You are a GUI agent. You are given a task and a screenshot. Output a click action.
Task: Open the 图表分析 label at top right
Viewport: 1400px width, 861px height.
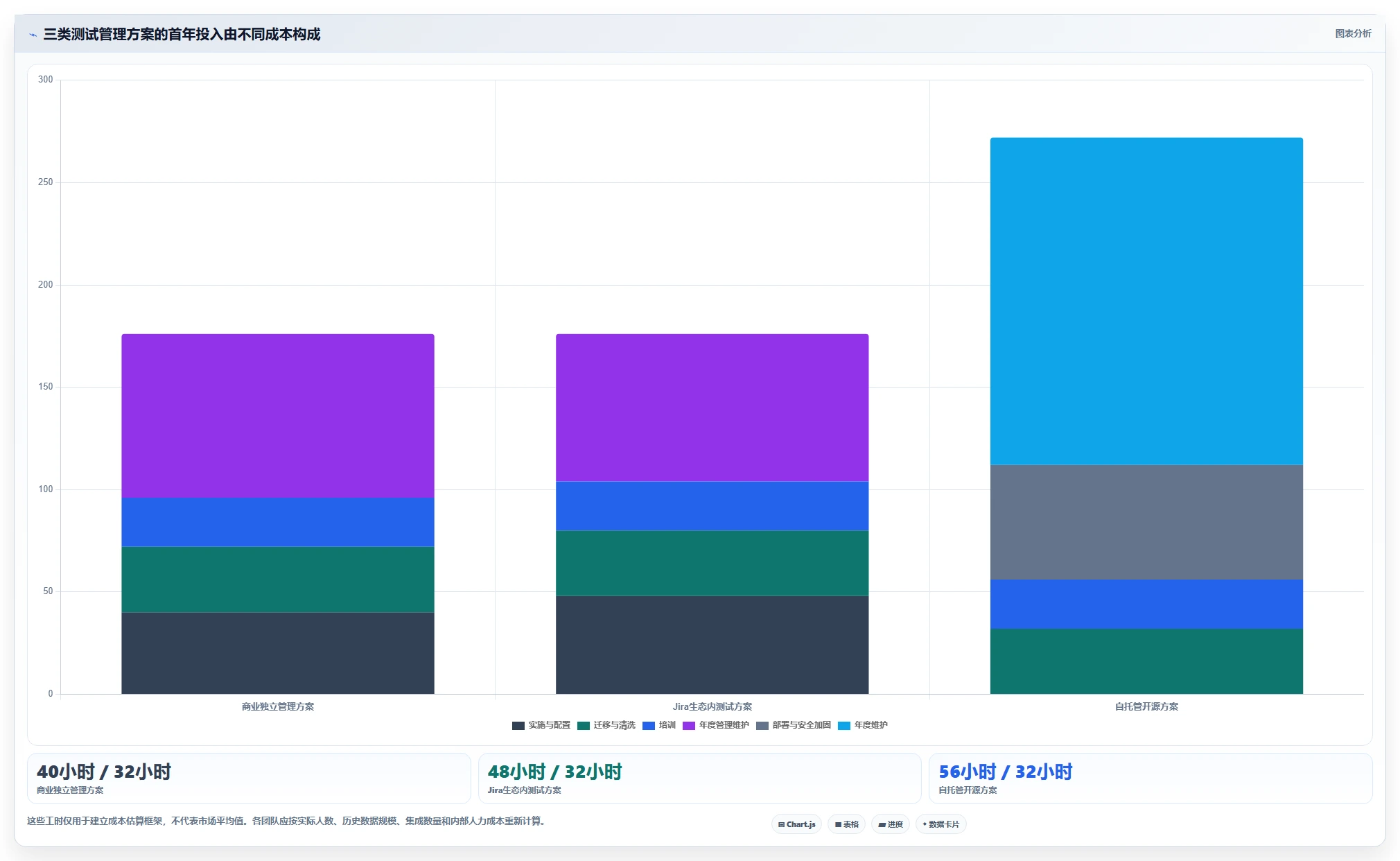(x=1353, y=33)
